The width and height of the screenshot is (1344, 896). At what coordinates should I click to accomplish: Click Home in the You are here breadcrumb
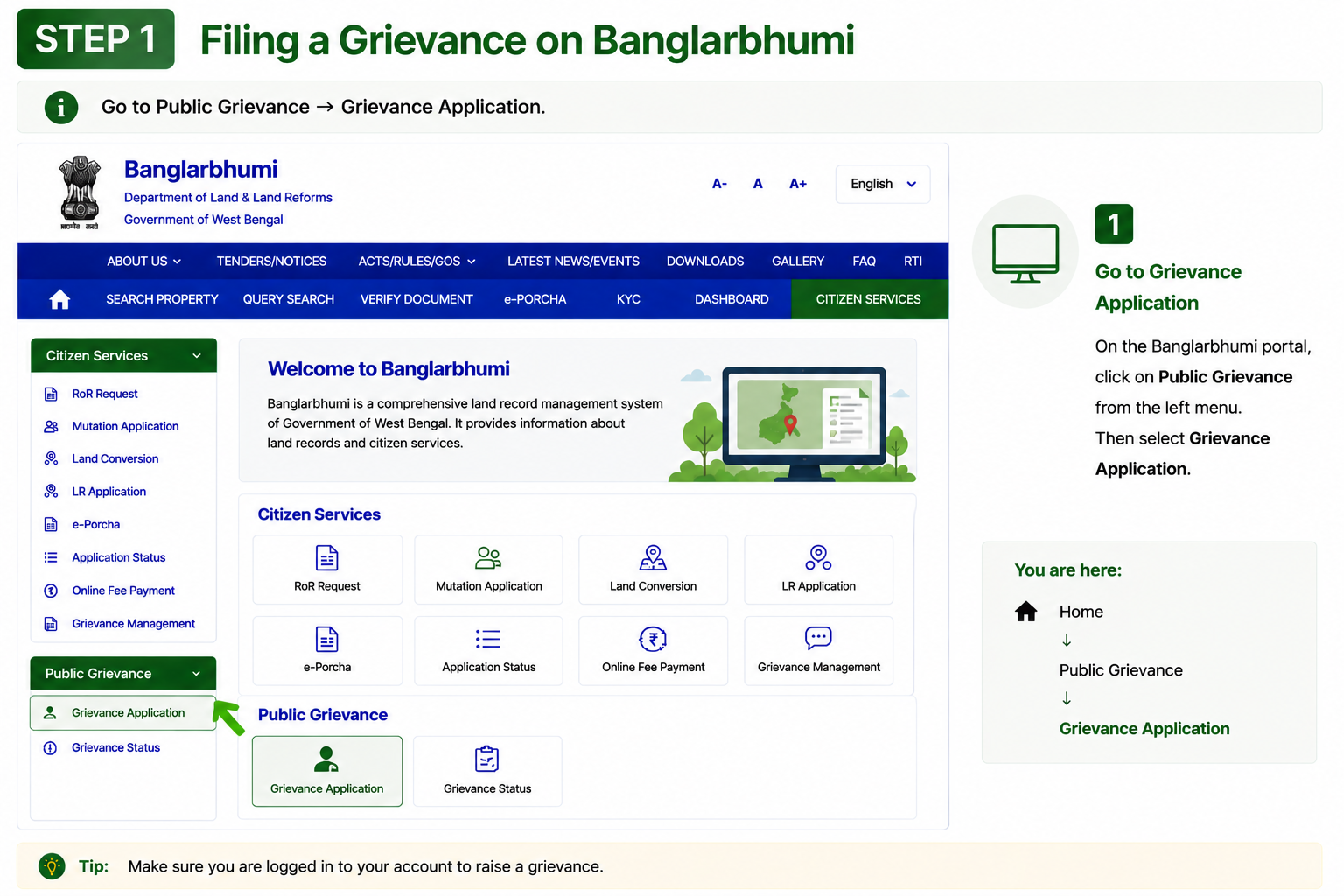pyautogui.click(x=1081, y=612)
